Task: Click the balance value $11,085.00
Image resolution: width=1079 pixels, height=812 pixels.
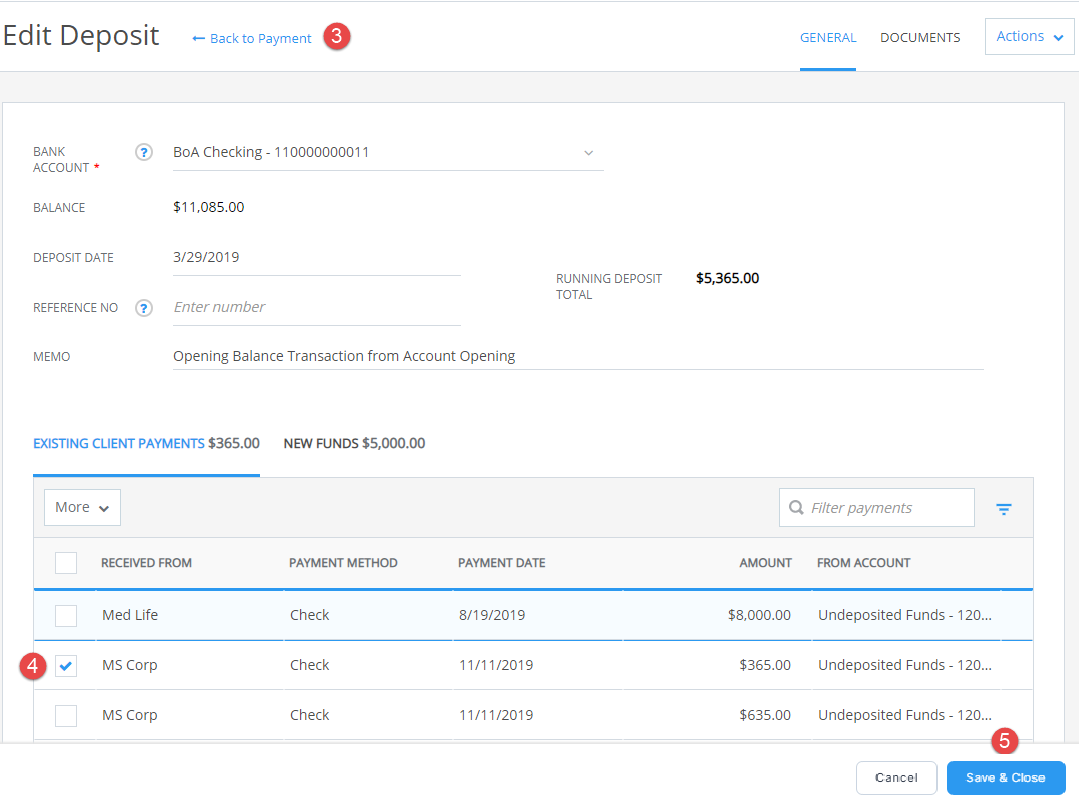Action: pos(209,207)
